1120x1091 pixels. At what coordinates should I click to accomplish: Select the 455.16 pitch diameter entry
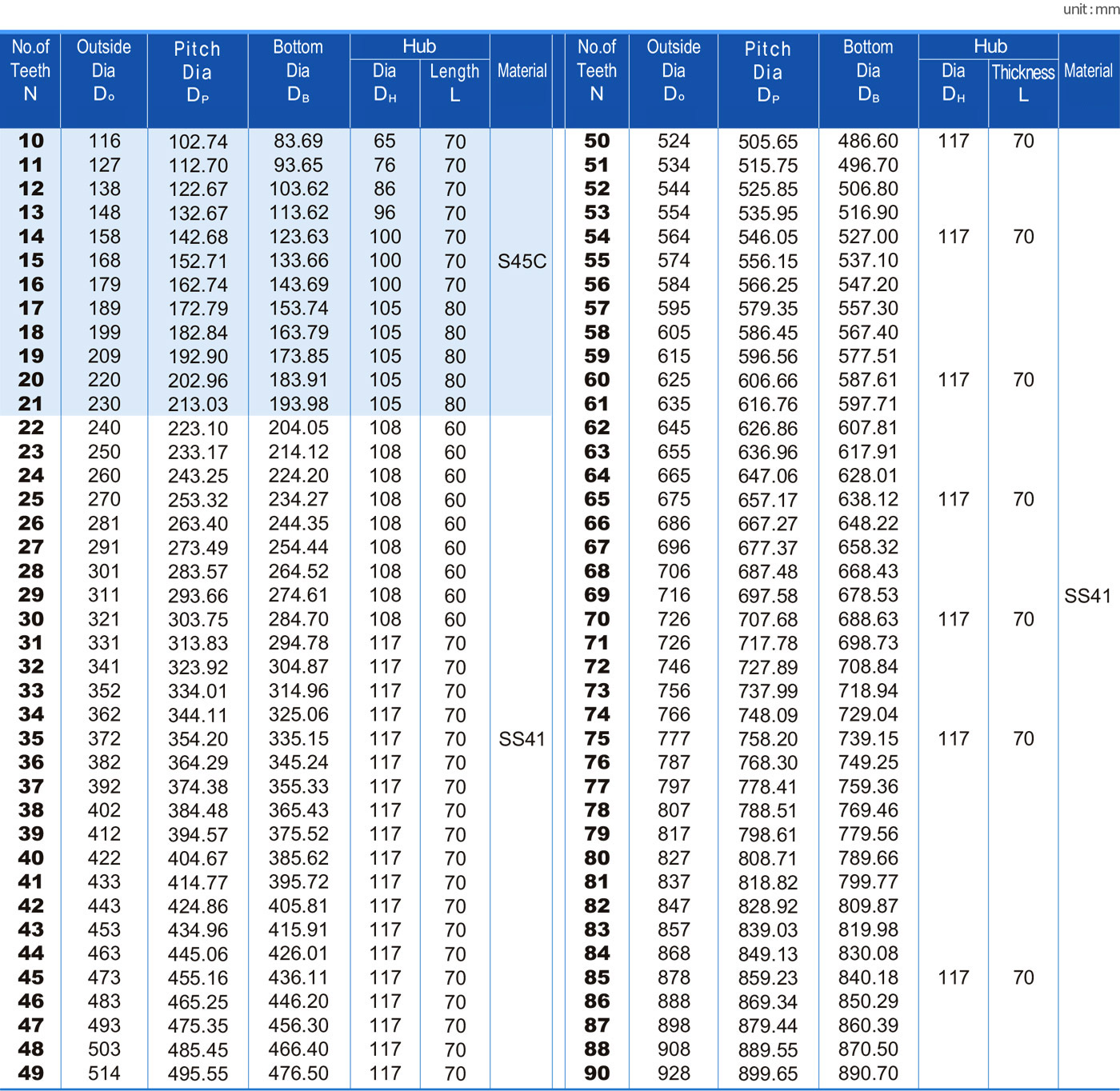click(x=198, y=977)
